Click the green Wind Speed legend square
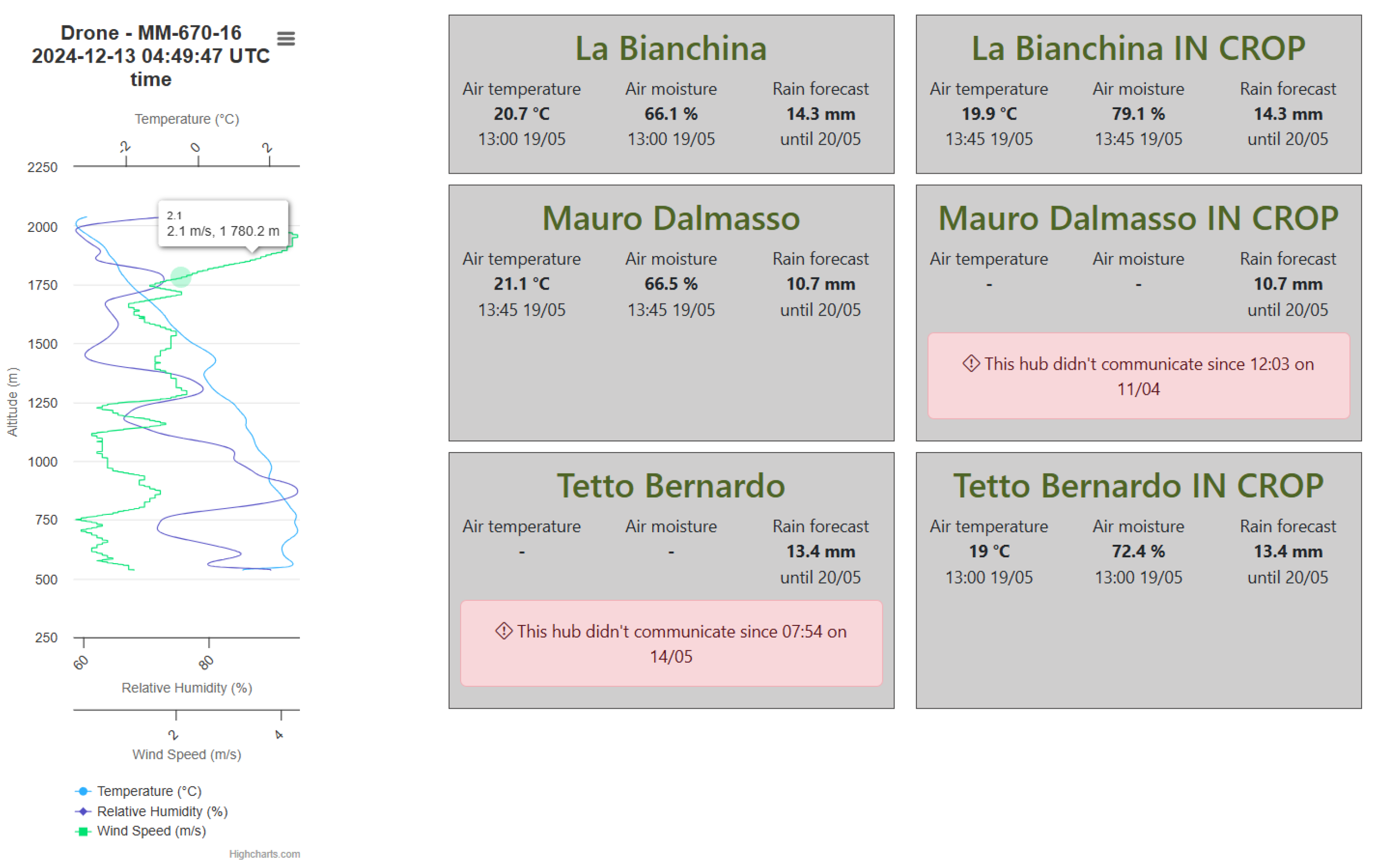Viewport: 1379px width, 868px height. (83, 831)
